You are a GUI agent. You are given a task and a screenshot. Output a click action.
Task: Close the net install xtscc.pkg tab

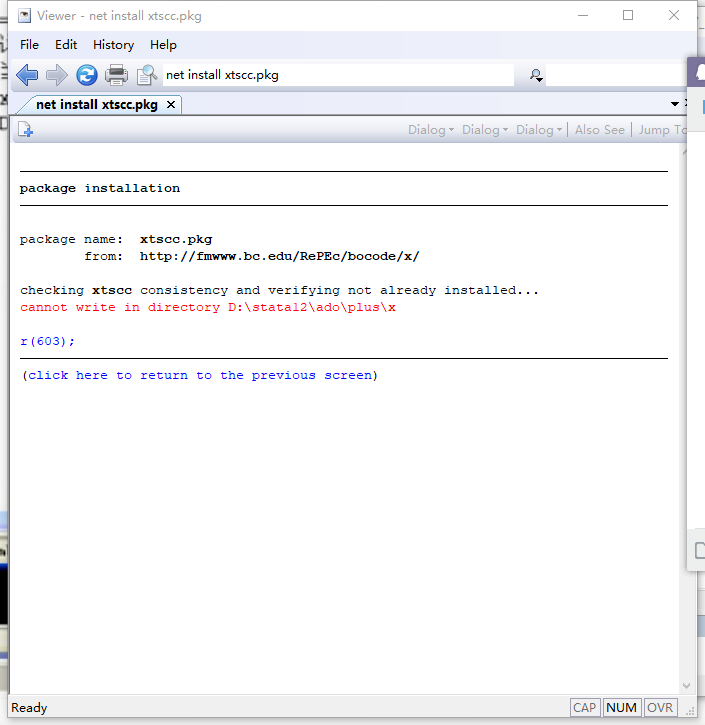(171, 104)
